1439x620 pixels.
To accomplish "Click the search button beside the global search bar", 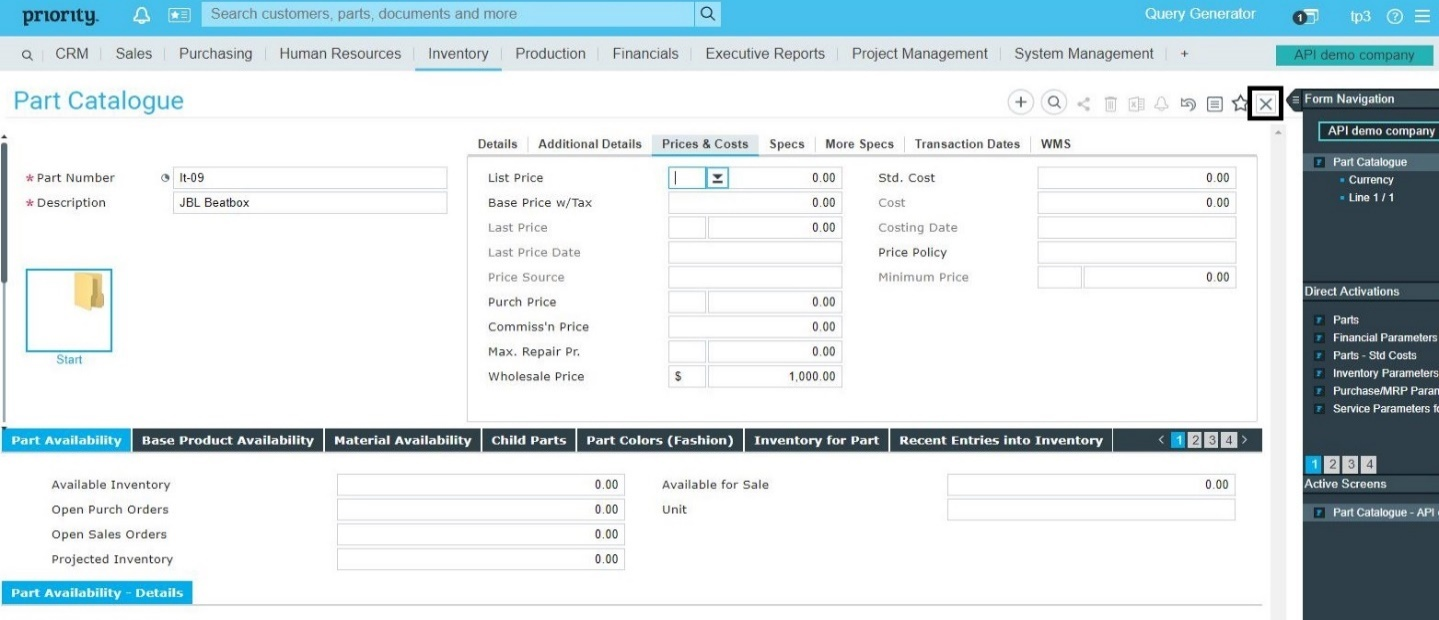I will (707, 14).
